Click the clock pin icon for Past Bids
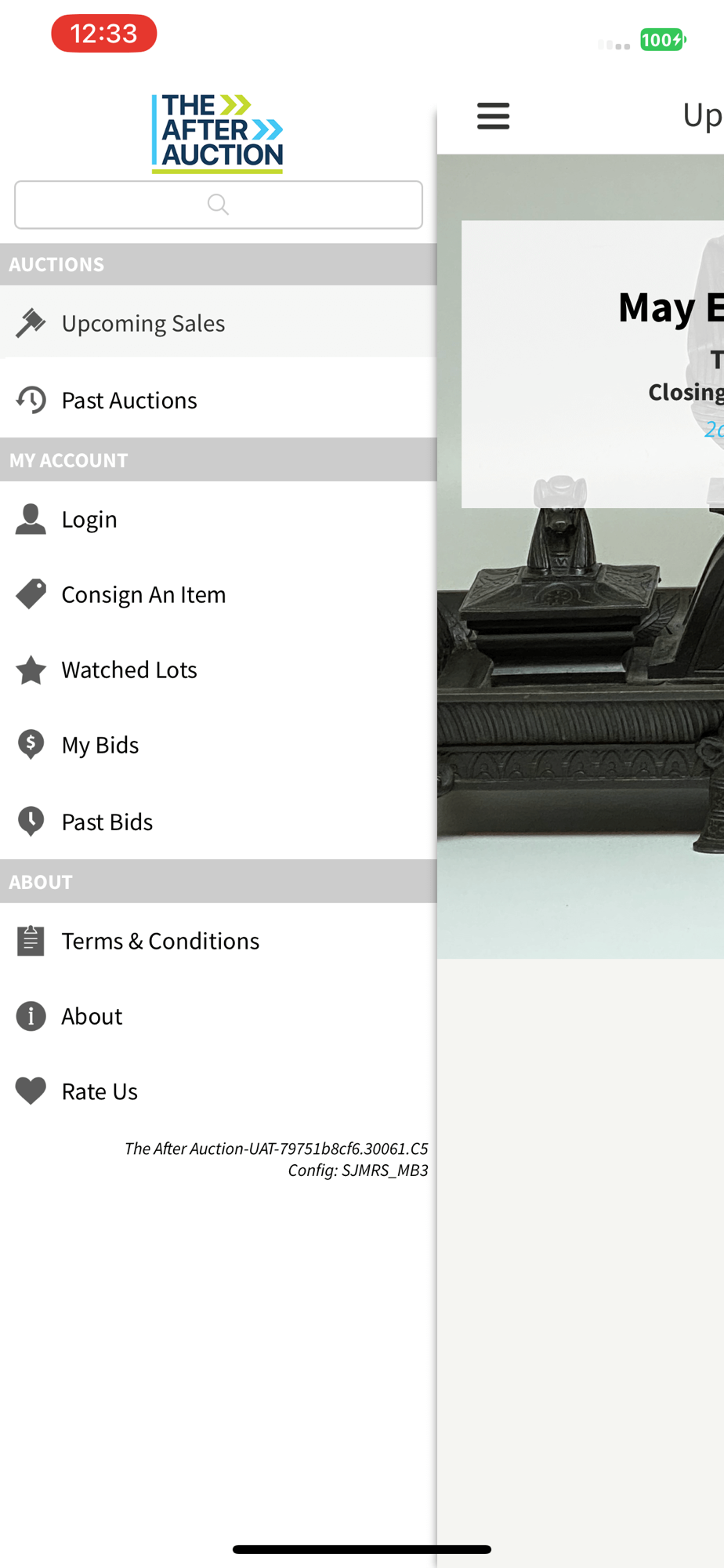The width and height of the screenshot is (724, 1568). click(31, 822)
